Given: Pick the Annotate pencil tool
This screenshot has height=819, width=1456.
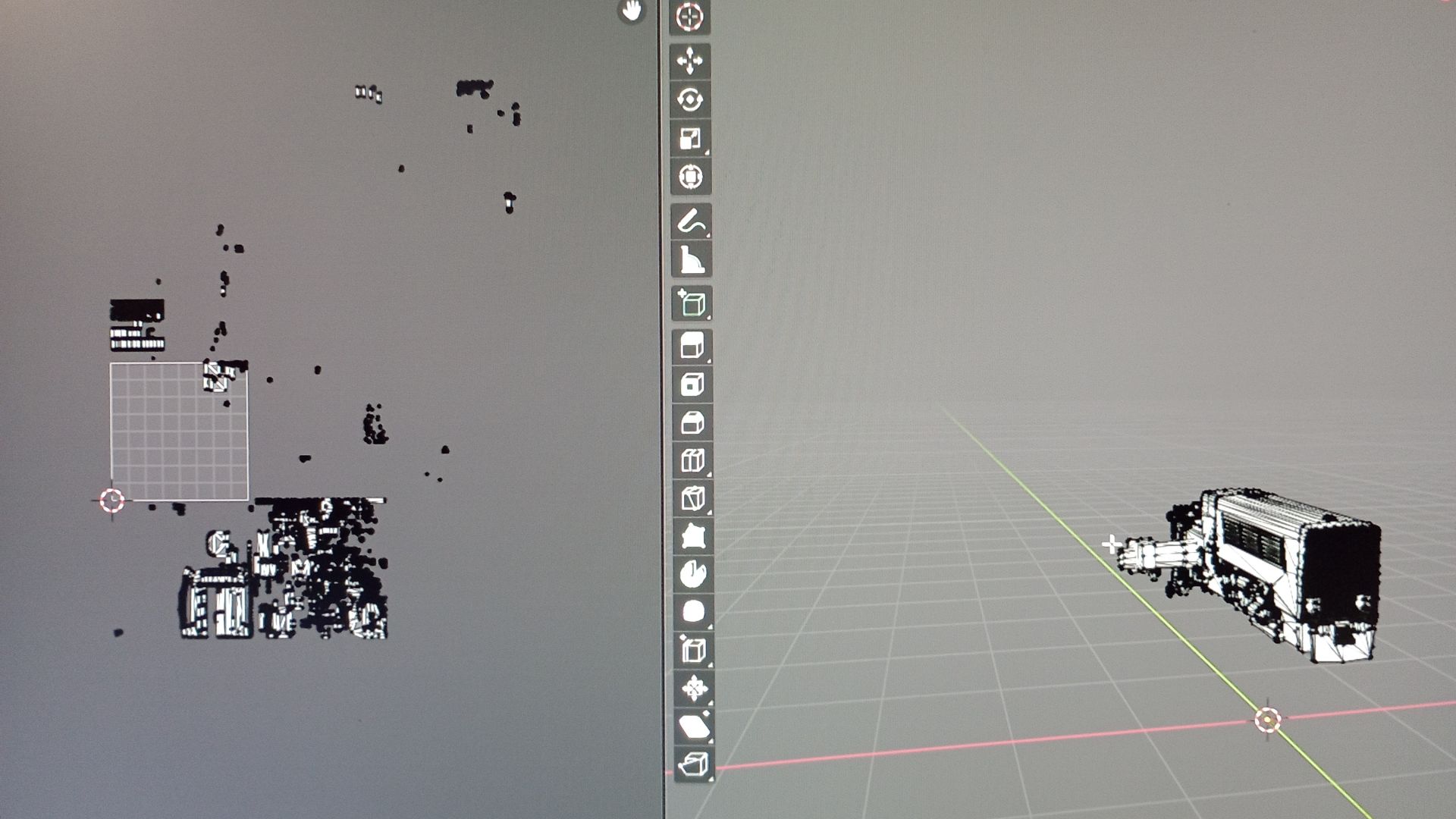Looking at the screenshot, I should pyautogui.click(x=691, y=221).
